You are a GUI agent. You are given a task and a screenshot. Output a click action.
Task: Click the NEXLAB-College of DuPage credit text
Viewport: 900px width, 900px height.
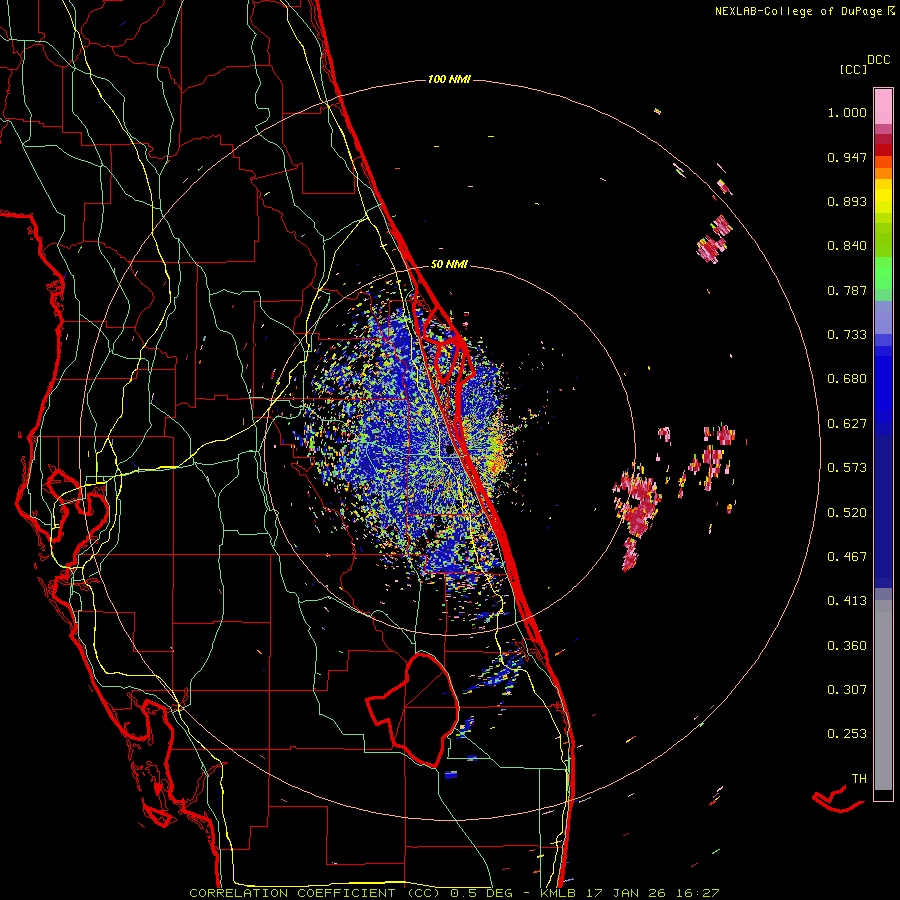pyautogui.click(x=798, y=11)
